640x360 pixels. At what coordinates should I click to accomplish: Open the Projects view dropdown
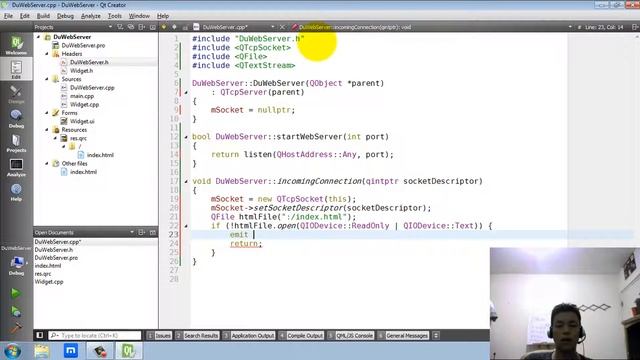point(110,27)
